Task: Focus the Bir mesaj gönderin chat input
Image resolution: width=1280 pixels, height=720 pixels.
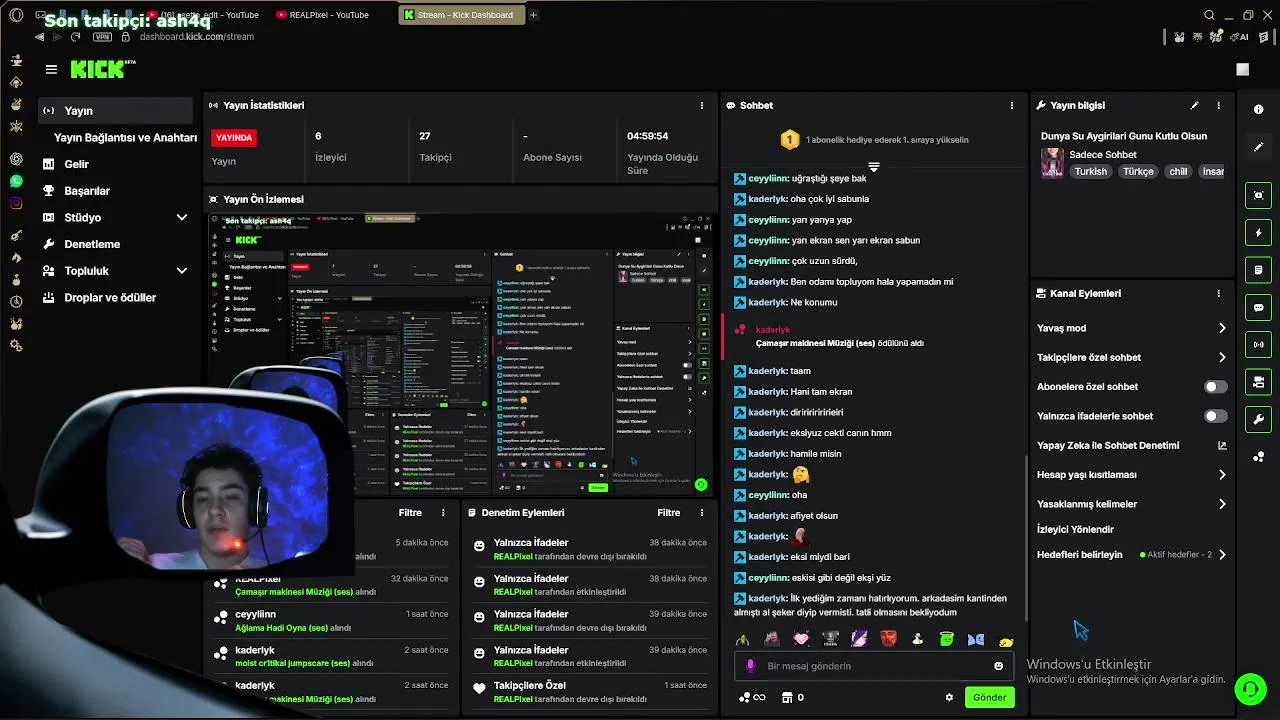Action: point(872,666)
